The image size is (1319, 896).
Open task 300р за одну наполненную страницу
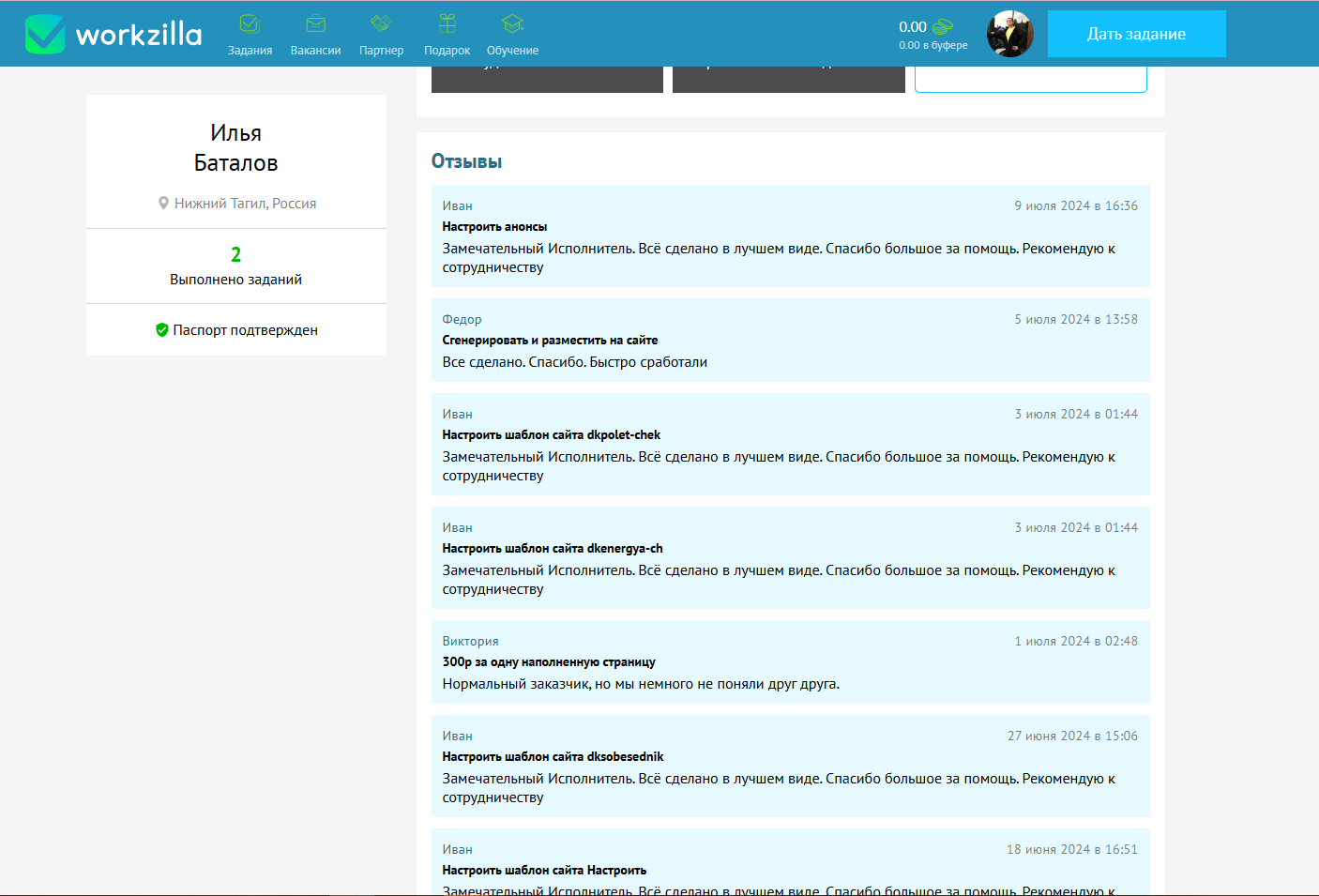point(548,662)
